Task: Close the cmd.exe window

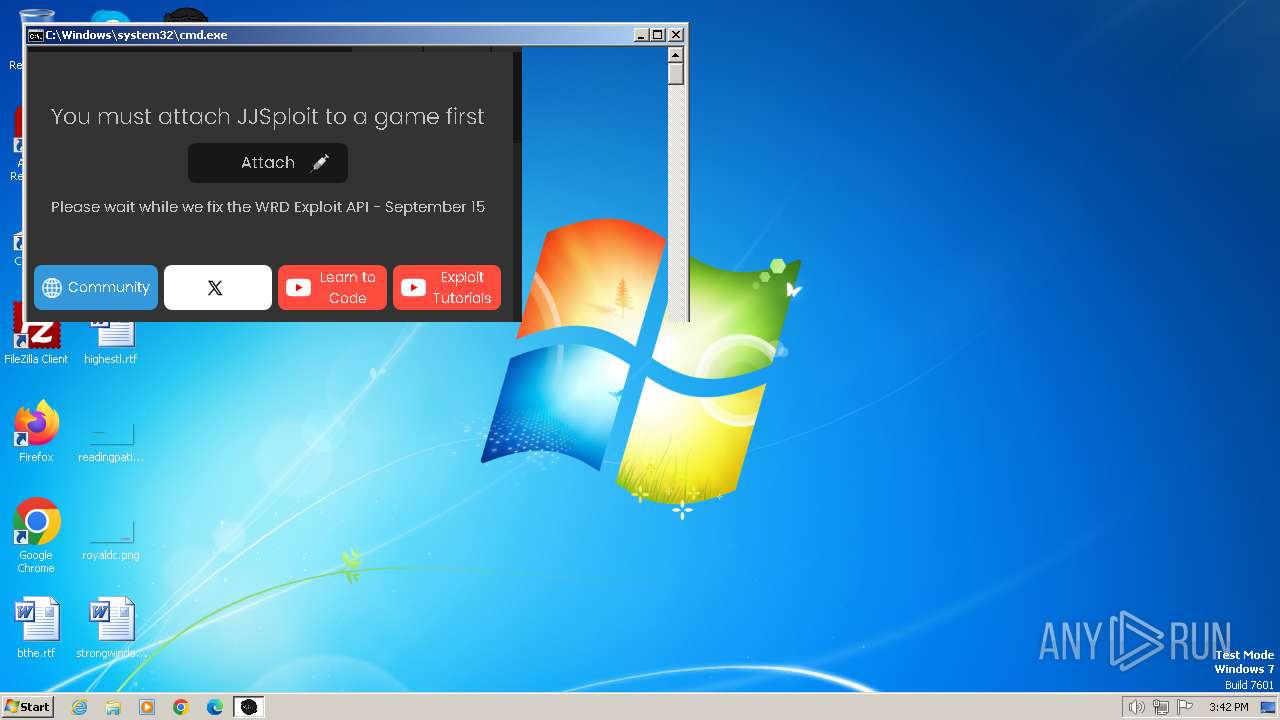Action: 676,35
